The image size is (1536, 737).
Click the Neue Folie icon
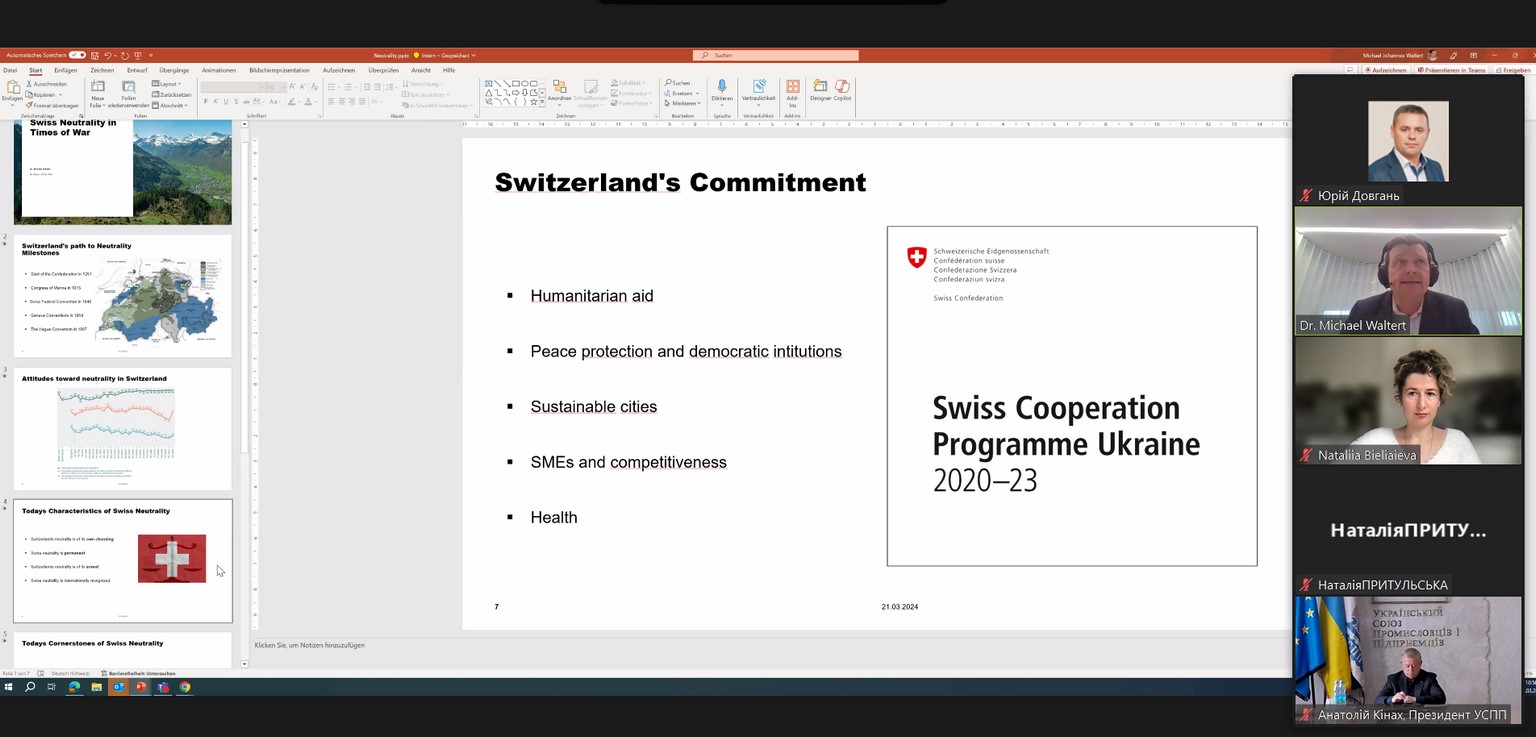[x=98, y=88]
